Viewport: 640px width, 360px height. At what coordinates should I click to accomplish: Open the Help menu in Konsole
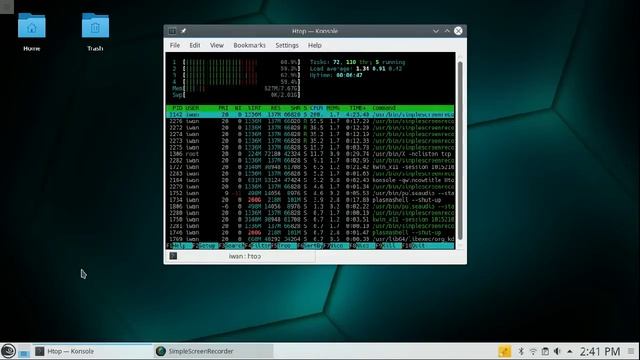315,45
